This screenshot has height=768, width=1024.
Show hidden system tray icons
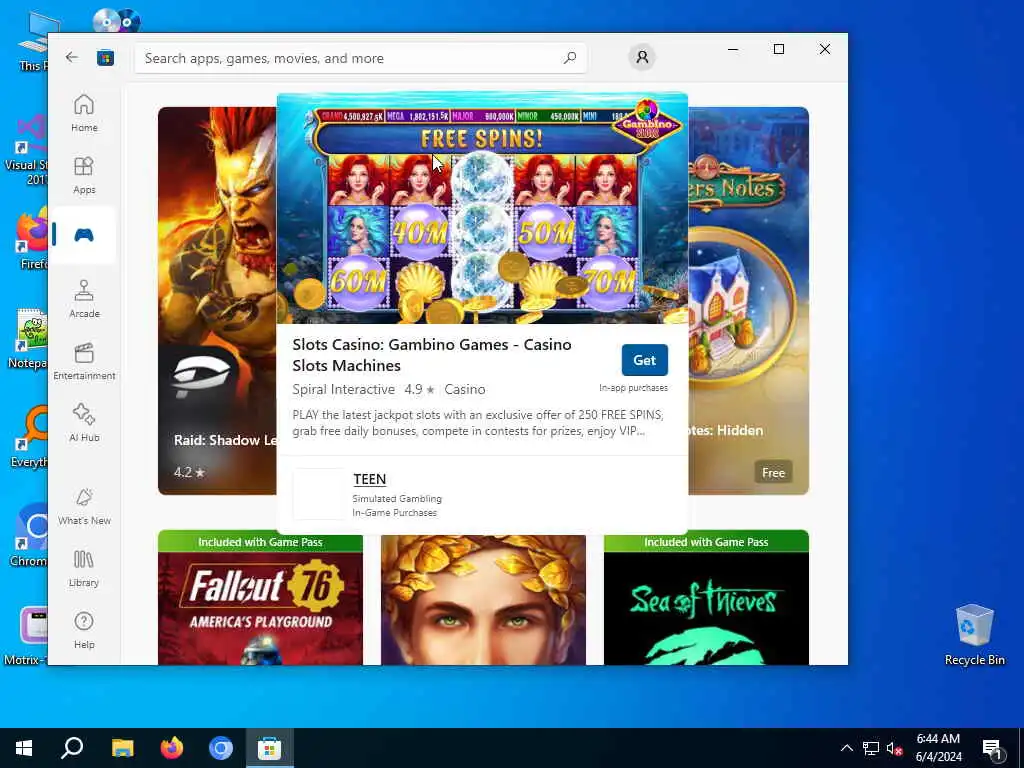click(x=846, y=748)
